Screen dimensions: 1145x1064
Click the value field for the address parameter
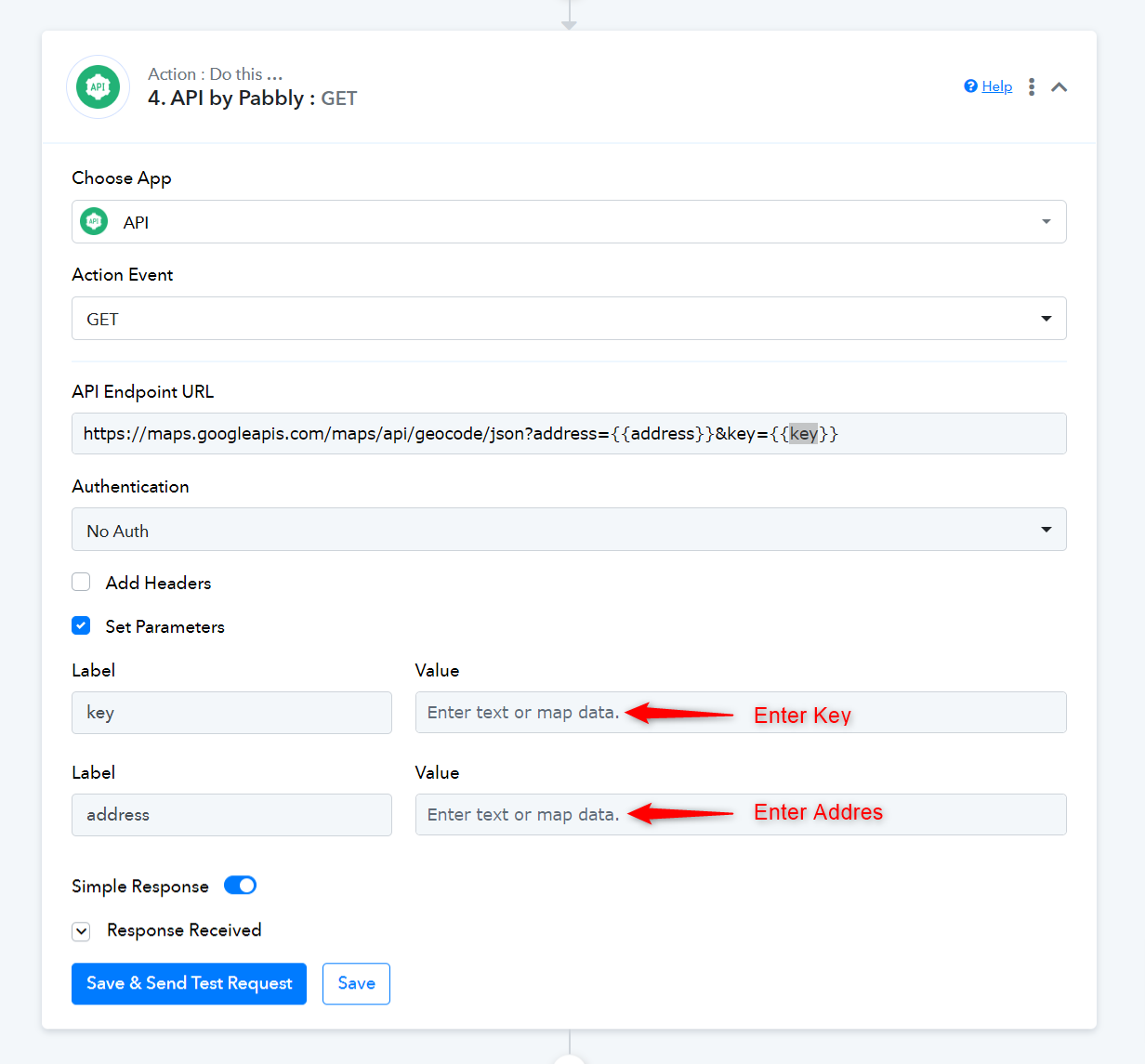[741, 815]
